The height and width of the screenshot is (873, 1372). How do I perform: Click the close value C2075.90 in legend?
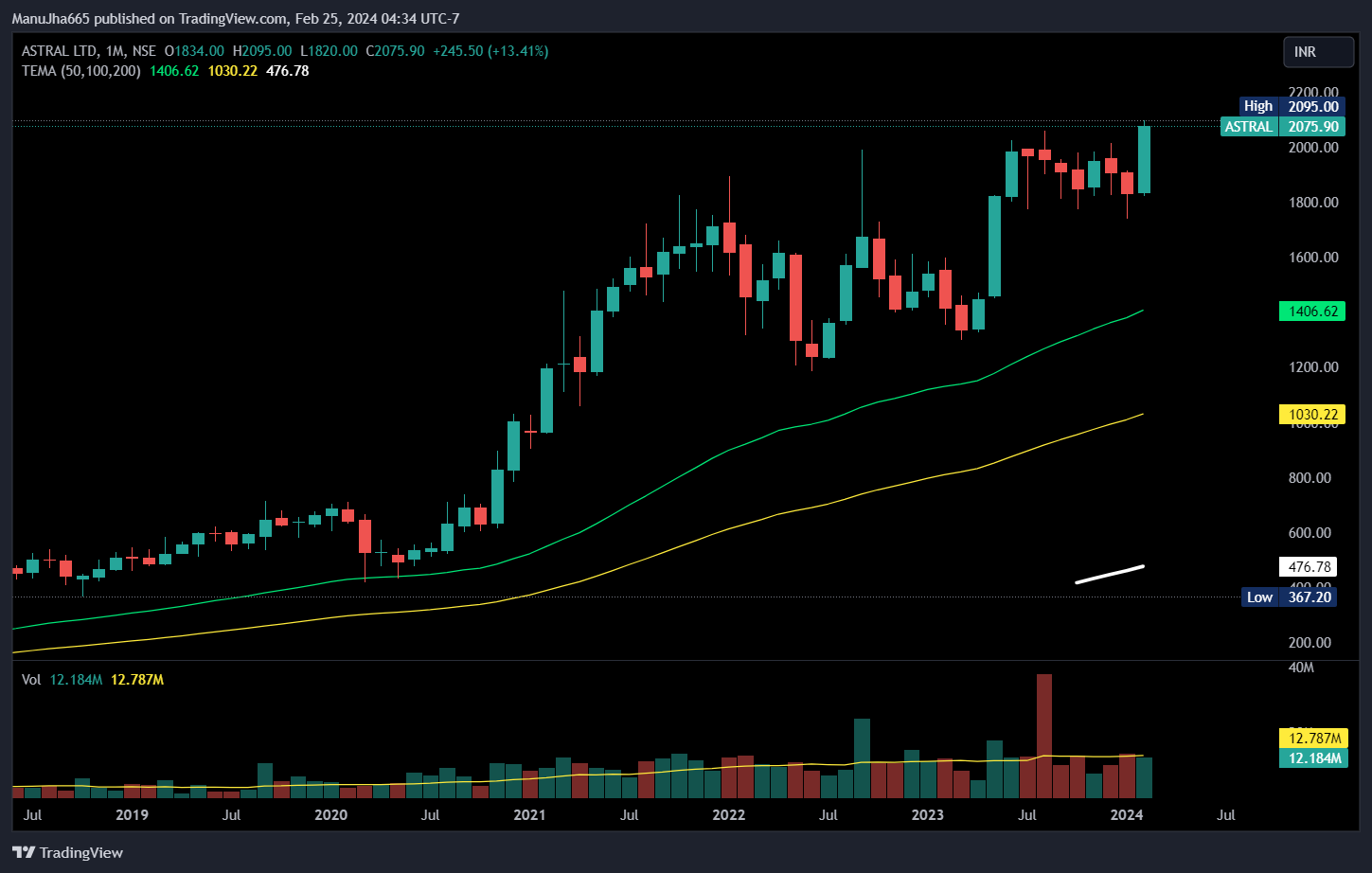coord(395,51)
